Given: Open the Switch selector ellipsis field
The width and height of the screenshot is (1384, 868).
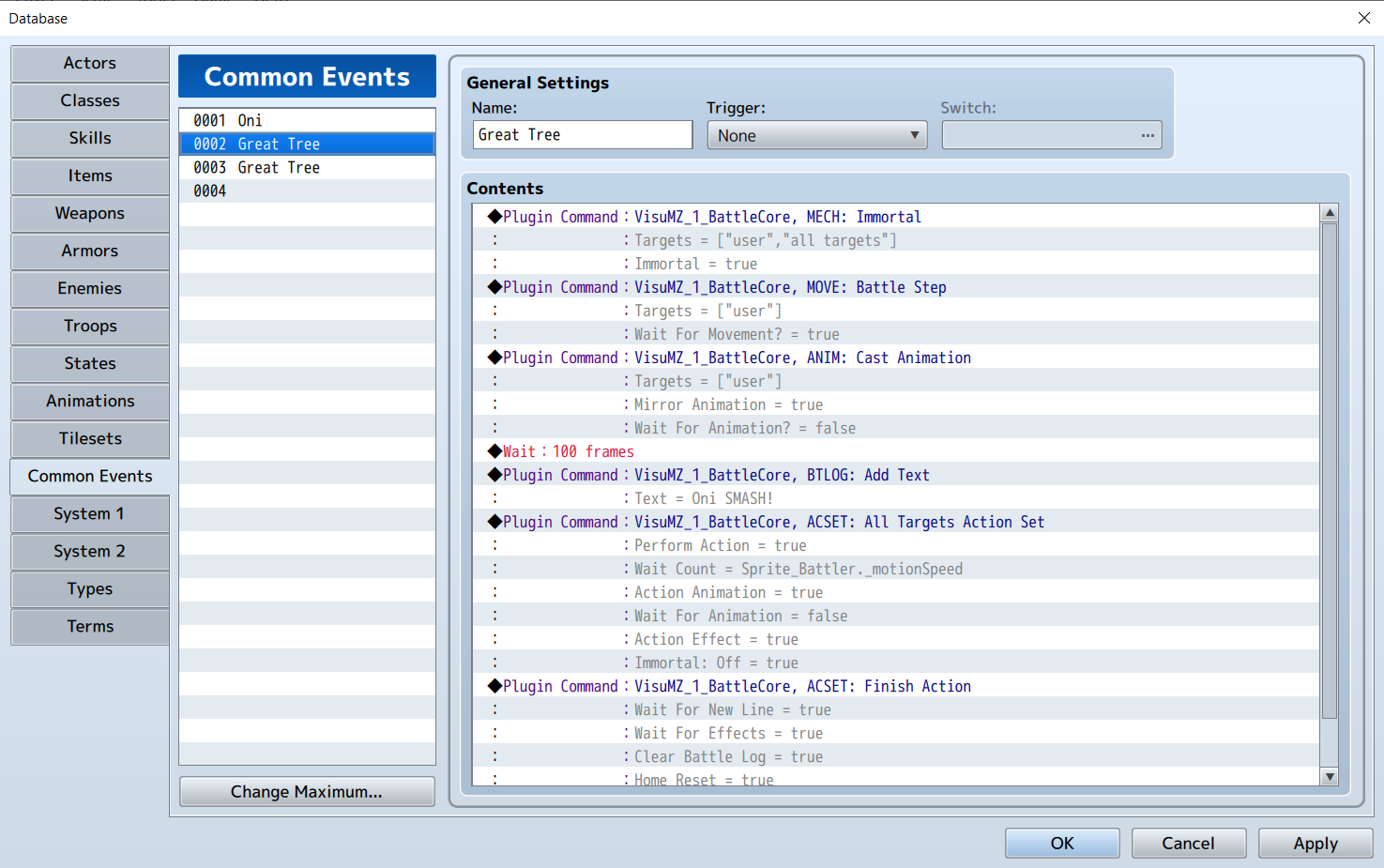Looking at the screenshot, I should (x=1052, y=135).
